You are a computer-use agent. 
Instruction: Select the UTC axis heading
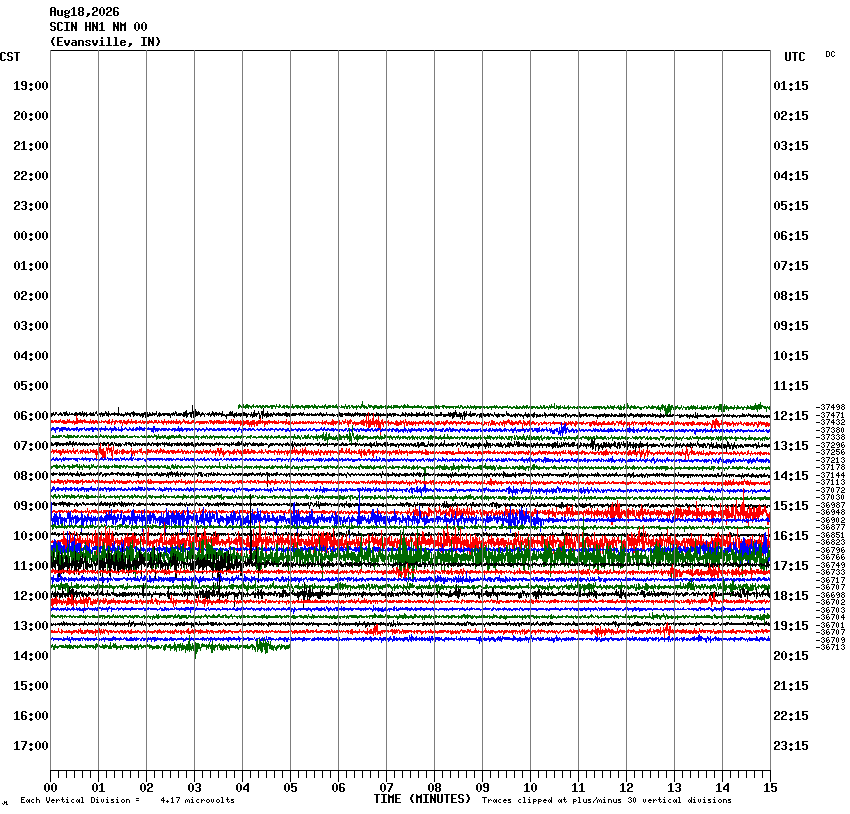click(x=795, y=57)
